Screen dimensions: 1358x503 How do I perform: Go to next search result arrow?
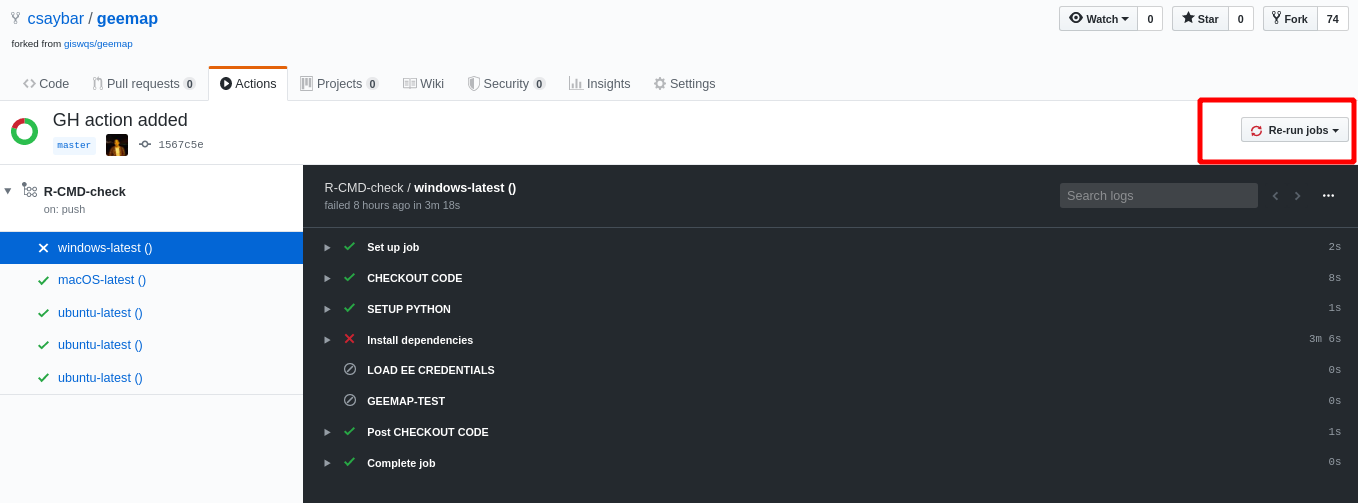[1298, 196]
